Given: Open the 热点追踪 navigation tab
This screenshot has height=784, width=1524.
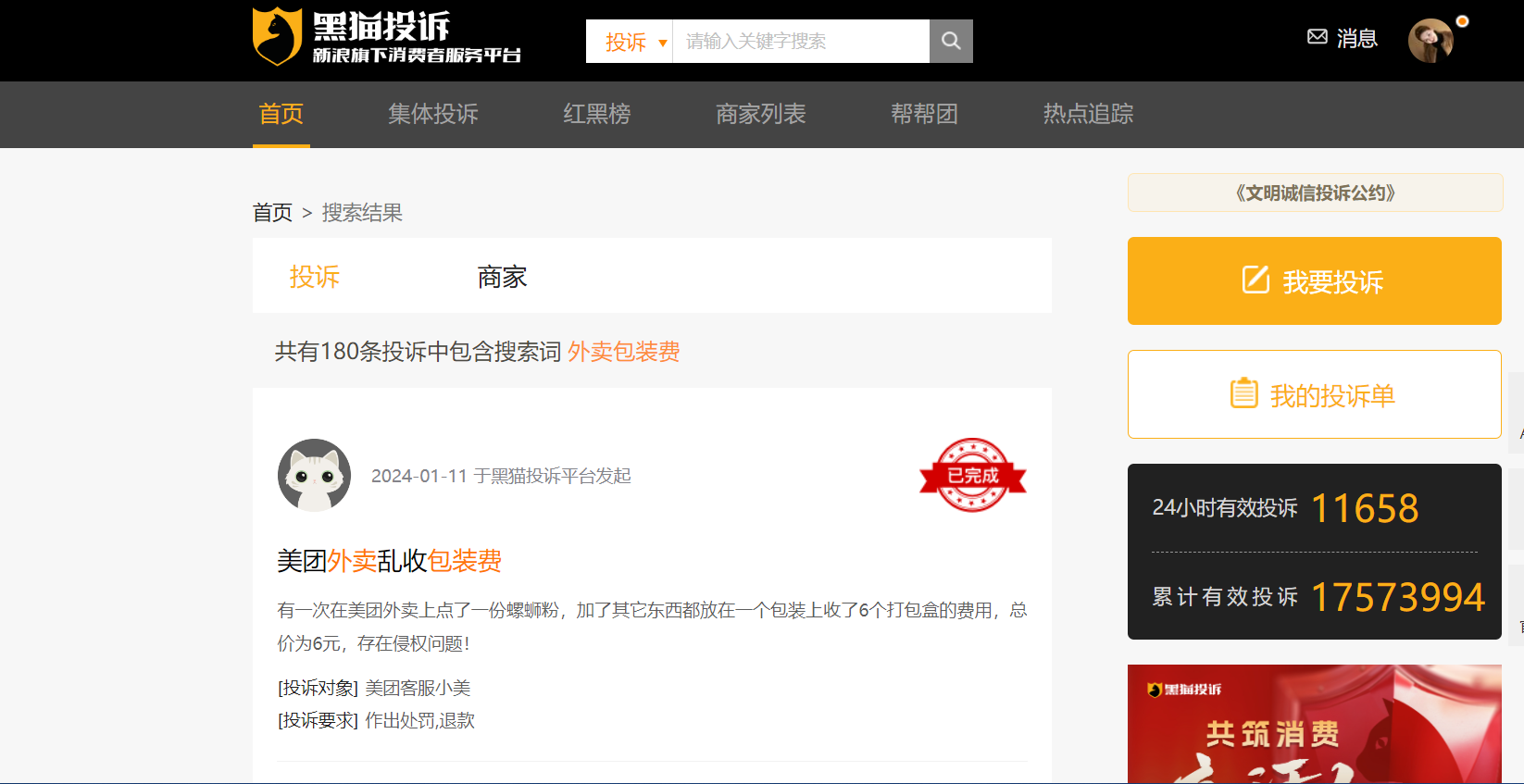Looking at the screenshot, I should tap(1088, 114).
